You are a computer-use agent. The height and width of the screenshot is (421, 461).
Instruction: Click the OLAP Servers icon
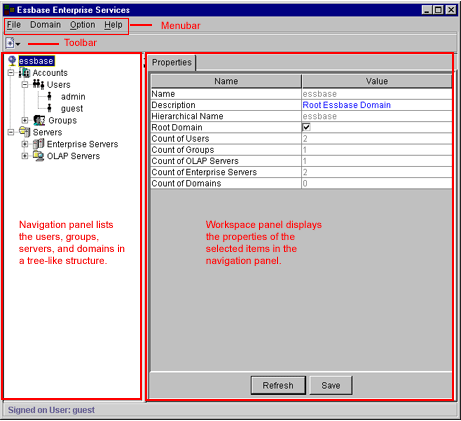39,156
